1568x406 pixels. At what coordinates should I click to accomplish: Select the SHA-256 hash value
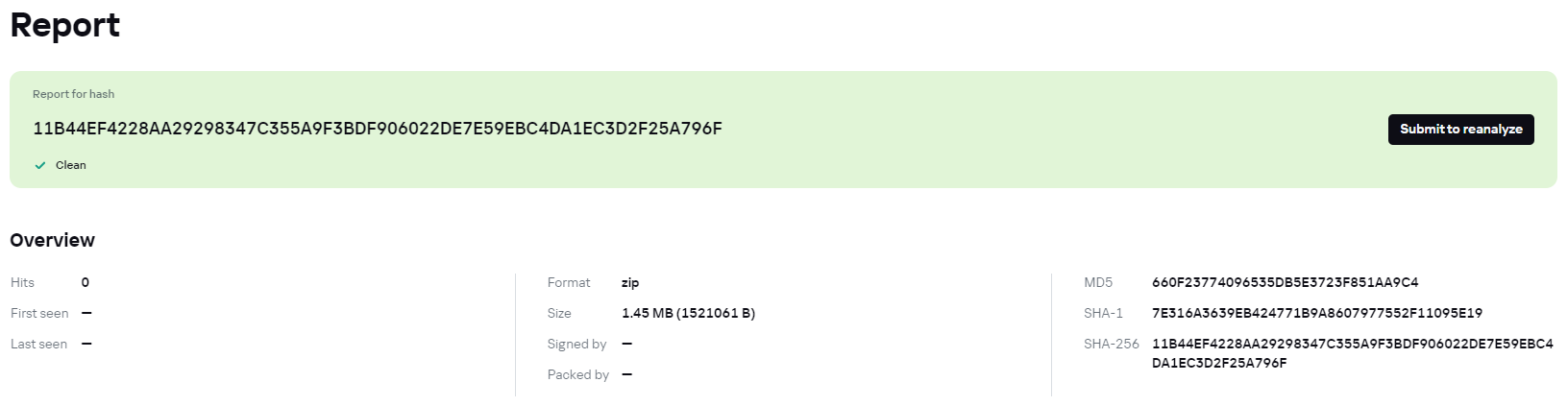coord(1353,353)
